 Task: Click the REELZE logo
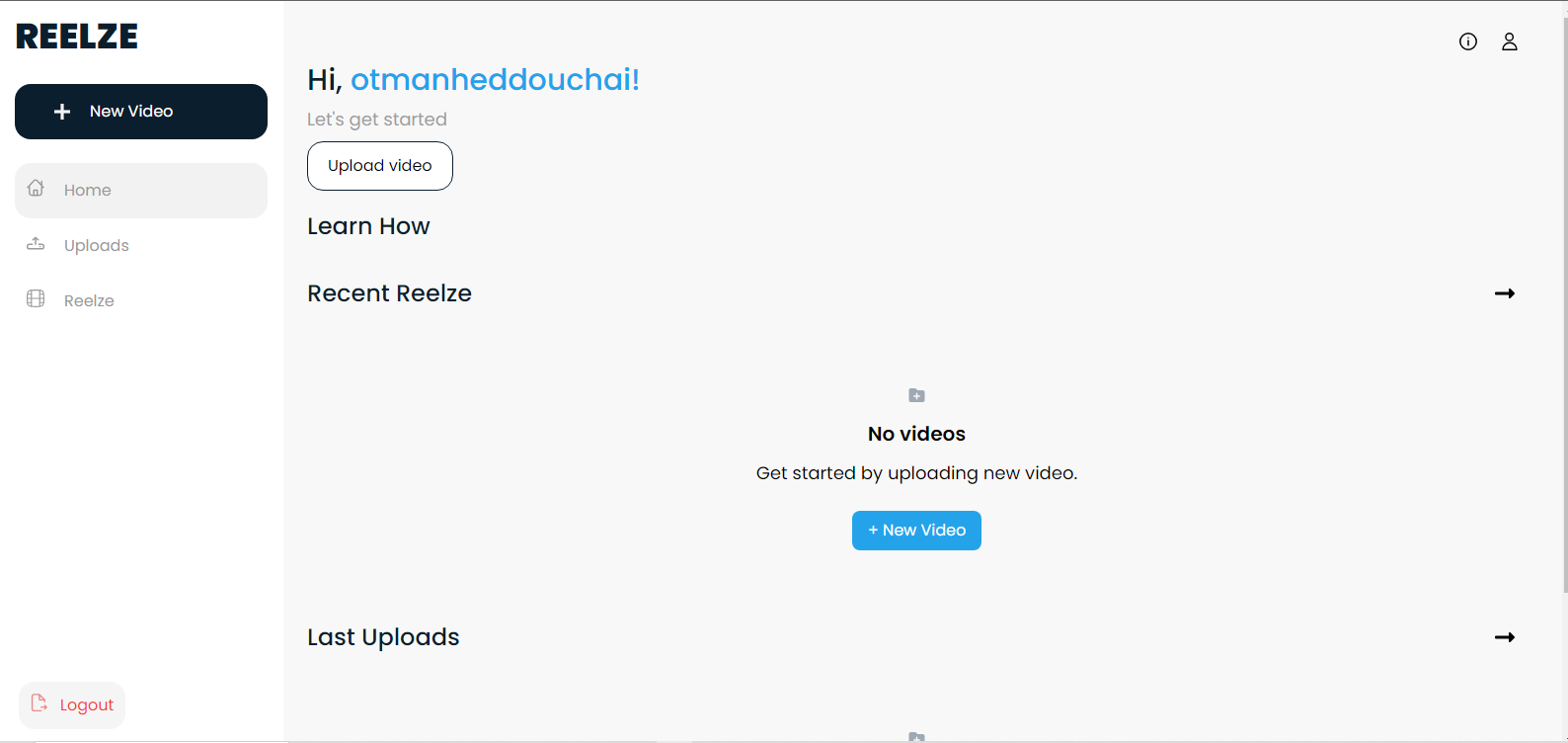coord(77,37)
